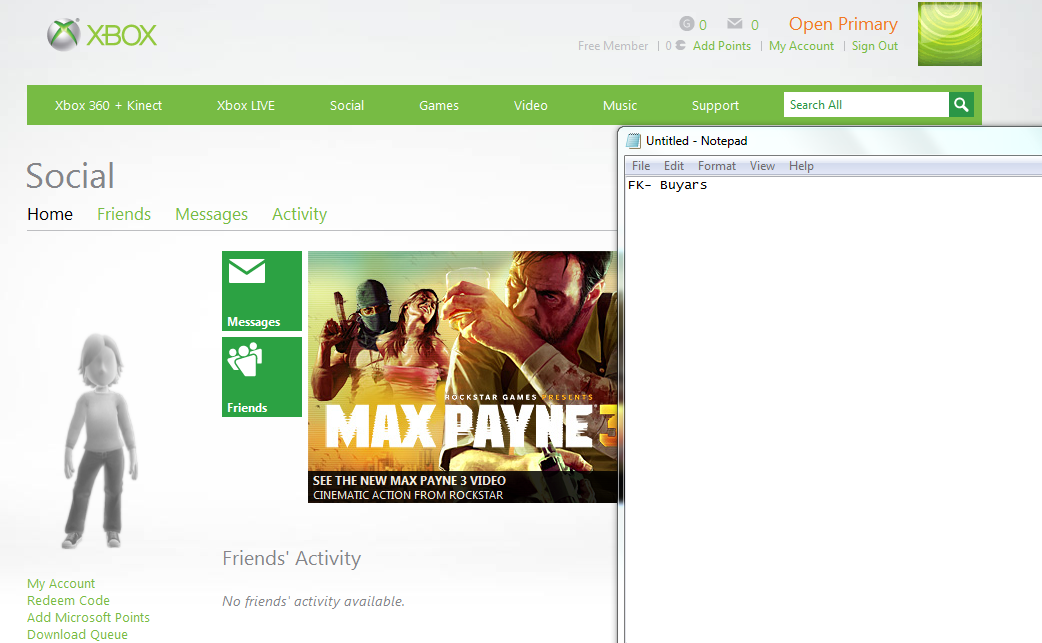Click the green search magnifier button

pos(961,104)
